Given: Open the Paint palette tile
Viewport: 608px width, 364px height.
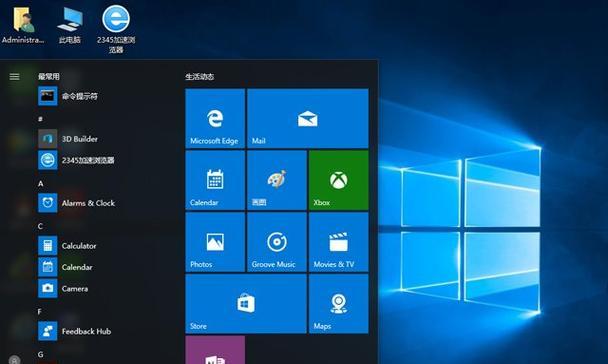Looking at the screenshot, I should click(x=277, y=180).
